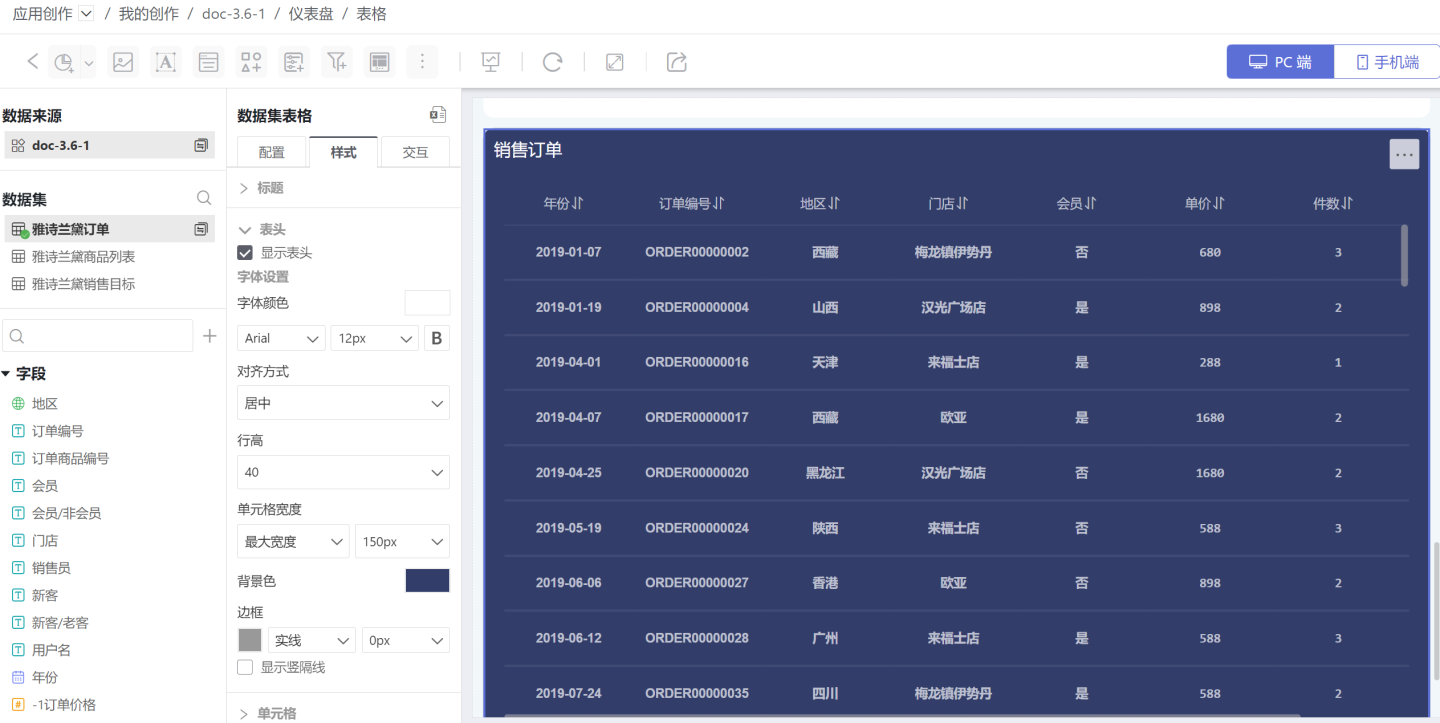
Task: Switch to the 配置 tab
Action: 272,152
